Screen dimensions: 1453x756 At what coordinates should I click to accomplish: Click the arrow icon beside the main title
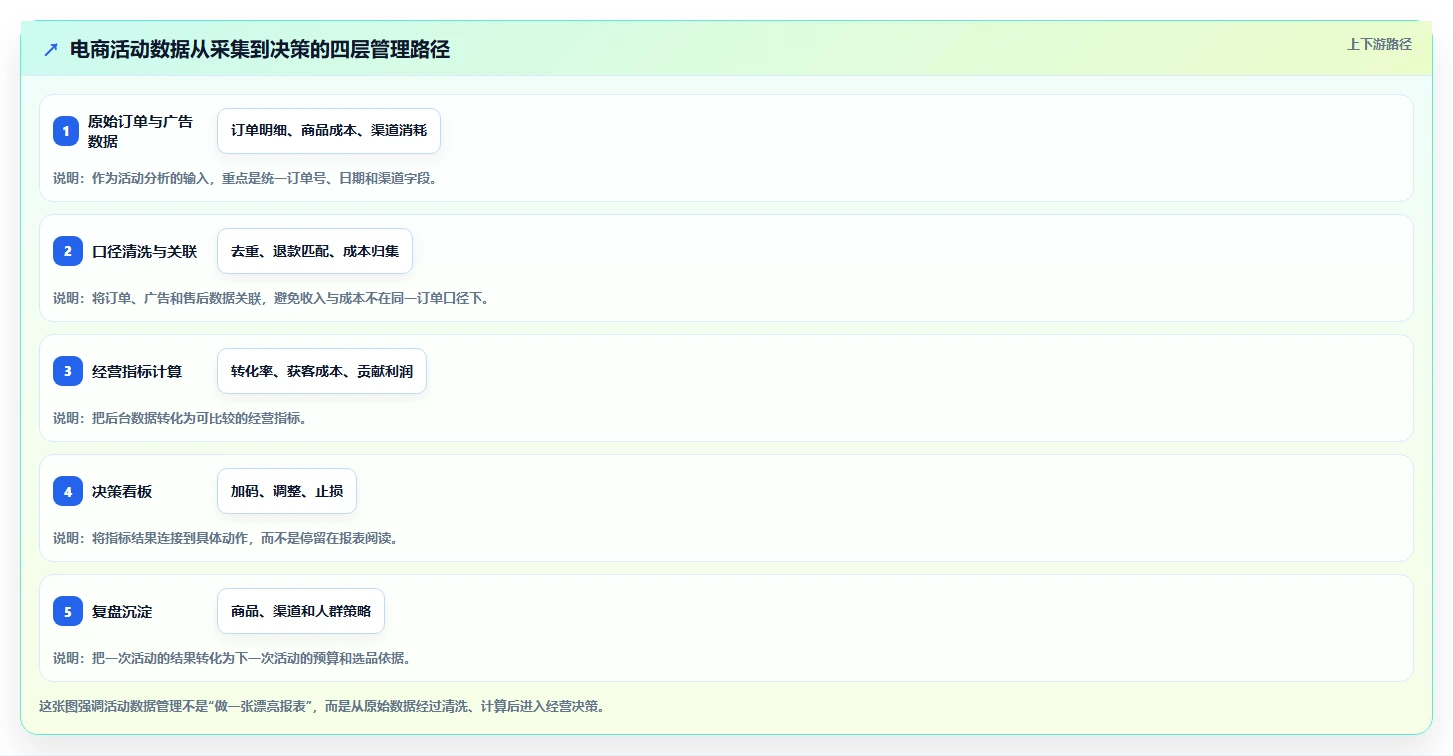pyautogui.click(x=51, y=50)
